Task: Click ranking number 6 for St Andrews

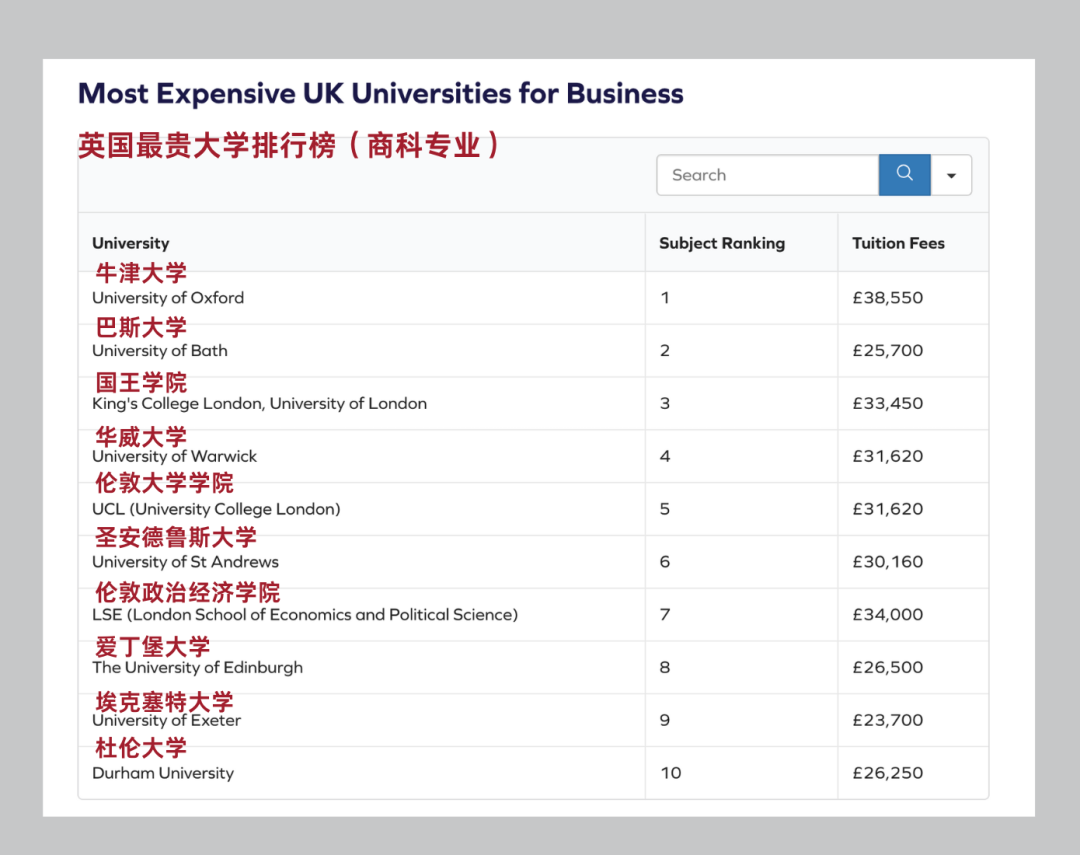Action: point(665,562)
